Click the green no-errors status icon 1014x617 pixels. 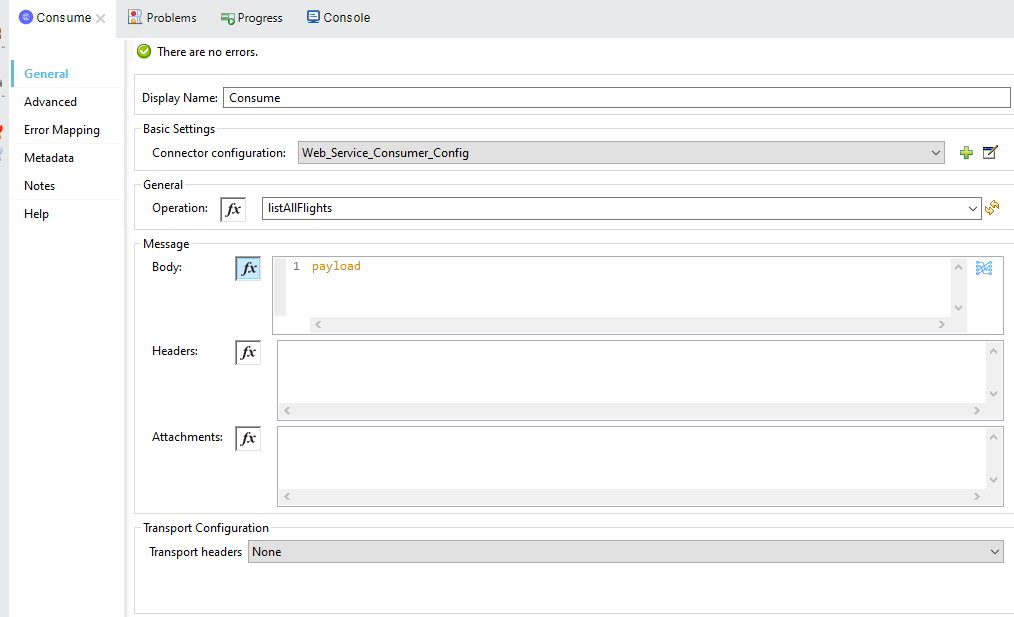point(144,49)
